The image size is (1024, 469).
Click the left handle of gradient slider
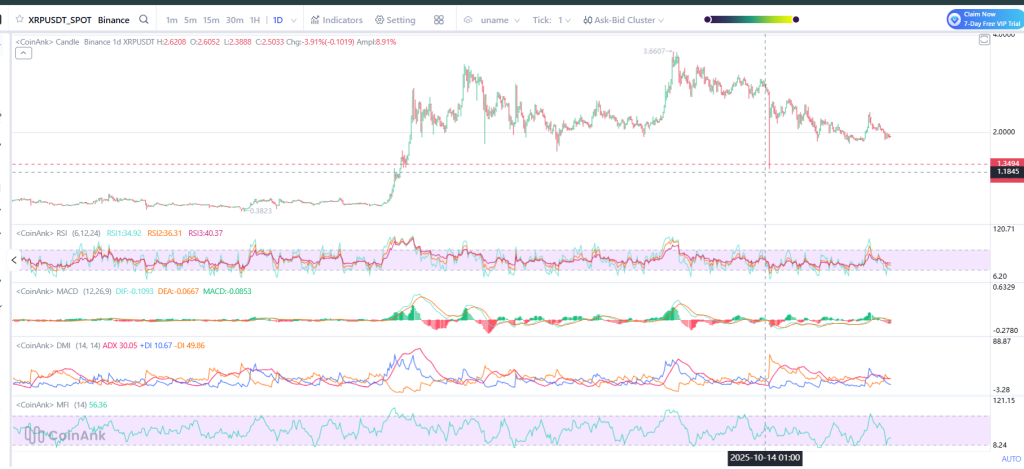[707, 20]
